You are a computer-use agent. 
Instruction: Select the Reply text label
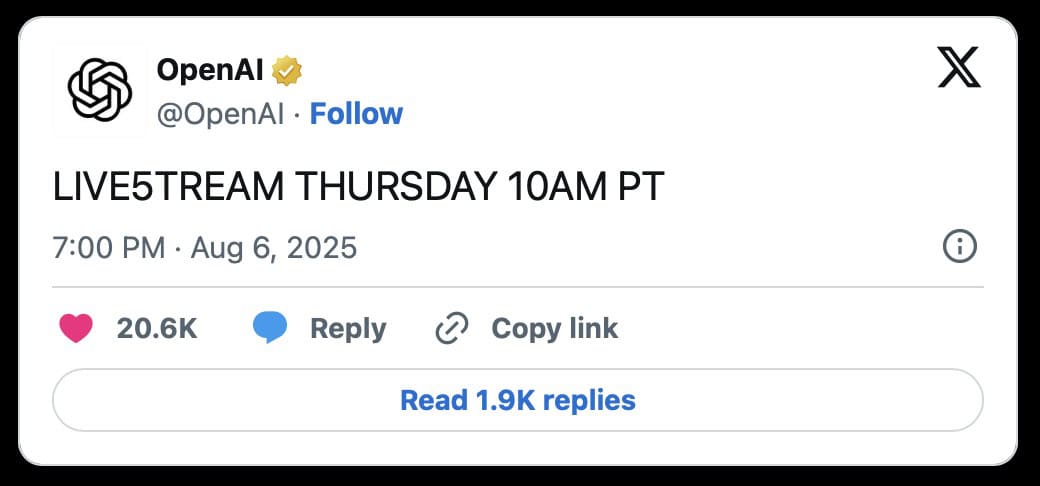[348, 330]
